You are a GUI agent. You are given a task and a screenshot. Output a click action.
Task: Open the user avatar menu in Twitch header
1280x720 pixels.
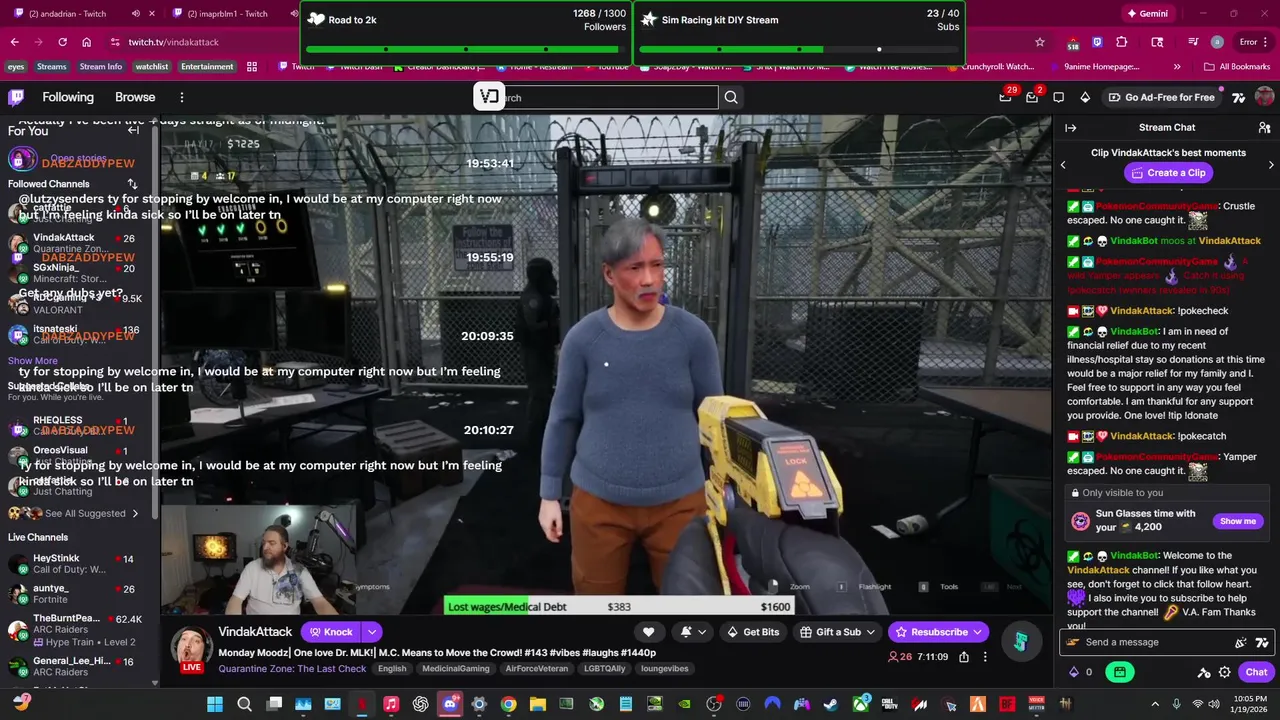(x=1264, y=97)
